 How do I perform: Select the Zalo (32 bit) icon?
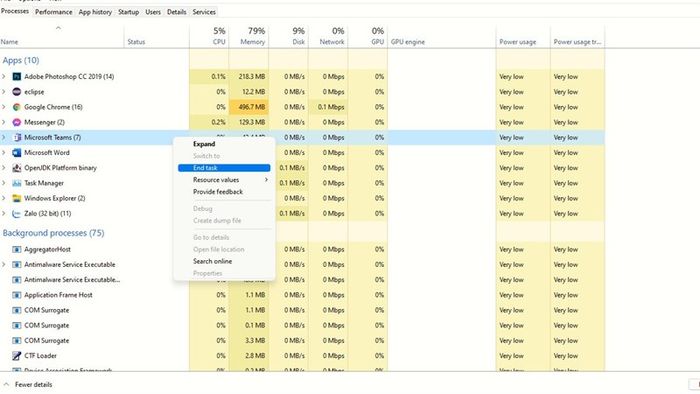pos(17,214)
